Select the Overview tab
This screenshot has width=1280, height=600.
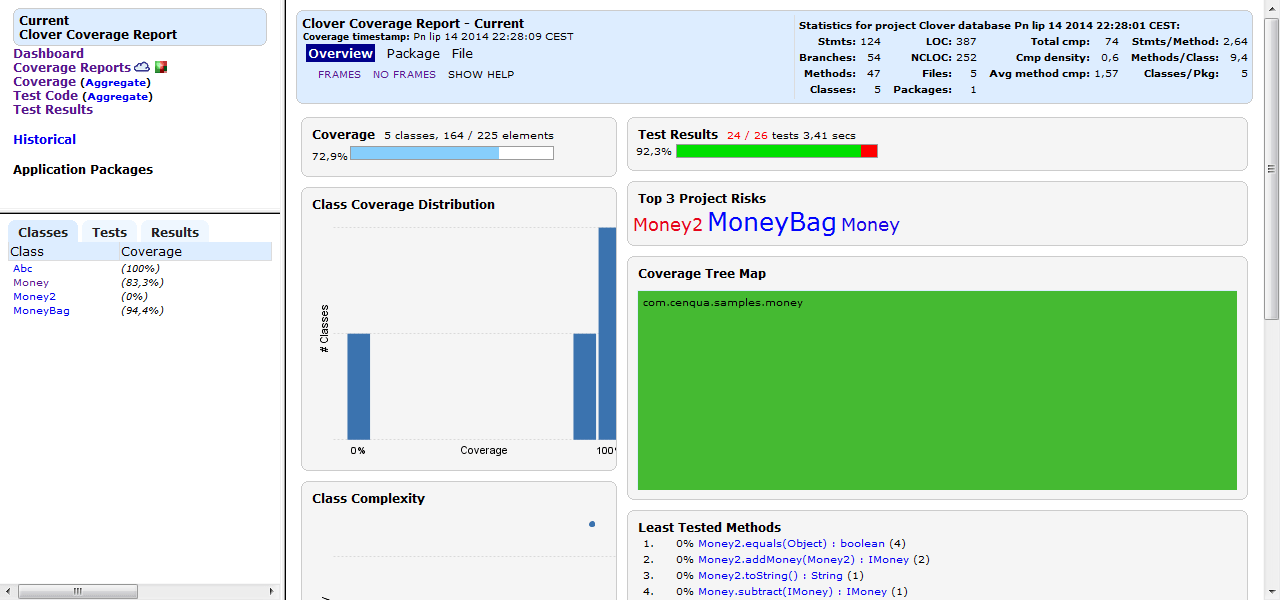click(340, 52)
